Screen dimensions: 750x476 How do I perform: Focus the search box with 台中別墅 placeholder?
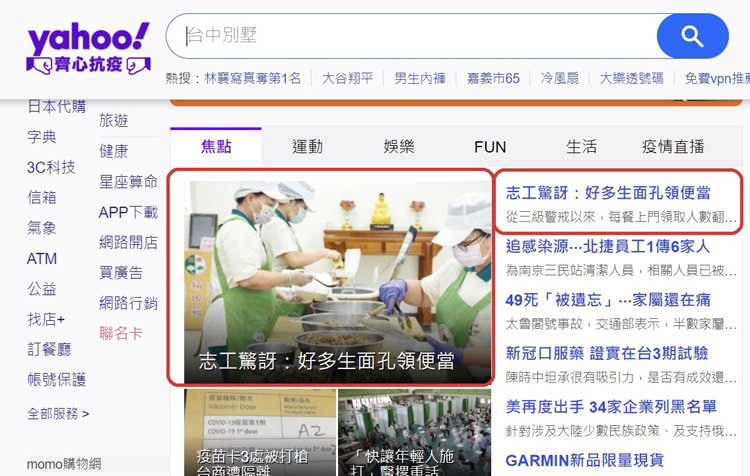pos(411,36)
